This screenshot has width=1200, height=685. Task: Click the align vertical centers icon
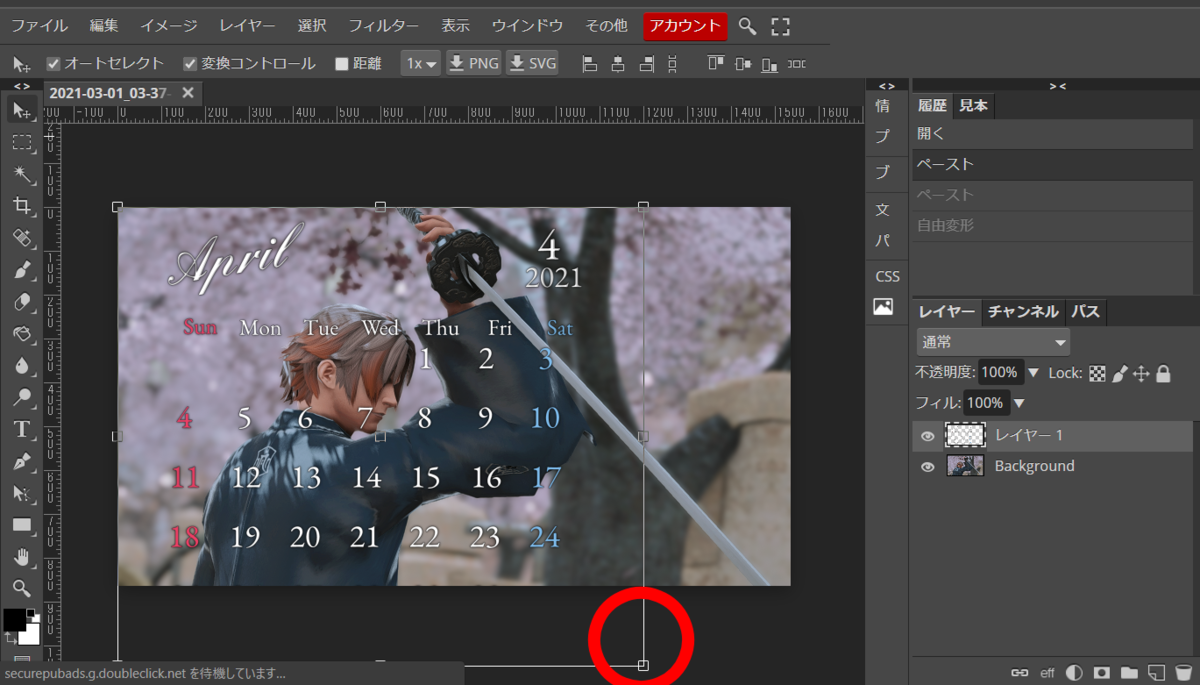(x=742, y=64)
